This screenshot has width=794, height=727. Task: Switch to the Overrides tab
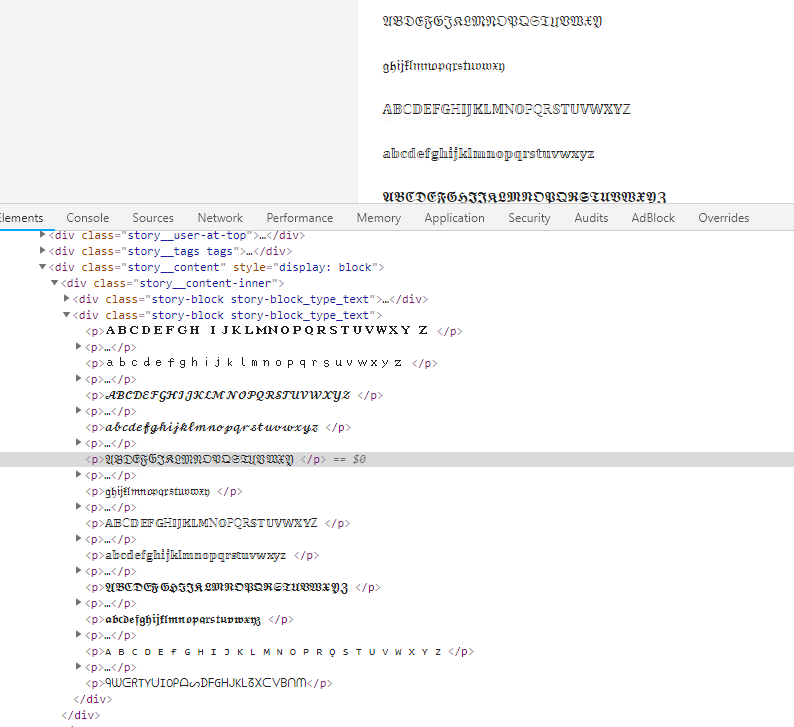[723, 218]
